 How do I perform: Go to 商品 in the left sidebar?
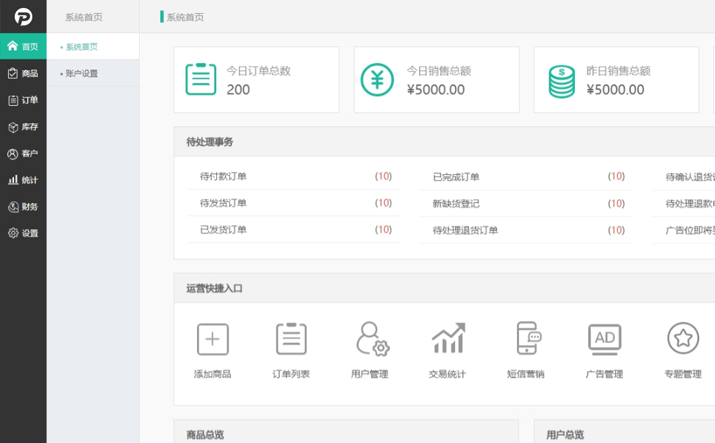[23, 73]
